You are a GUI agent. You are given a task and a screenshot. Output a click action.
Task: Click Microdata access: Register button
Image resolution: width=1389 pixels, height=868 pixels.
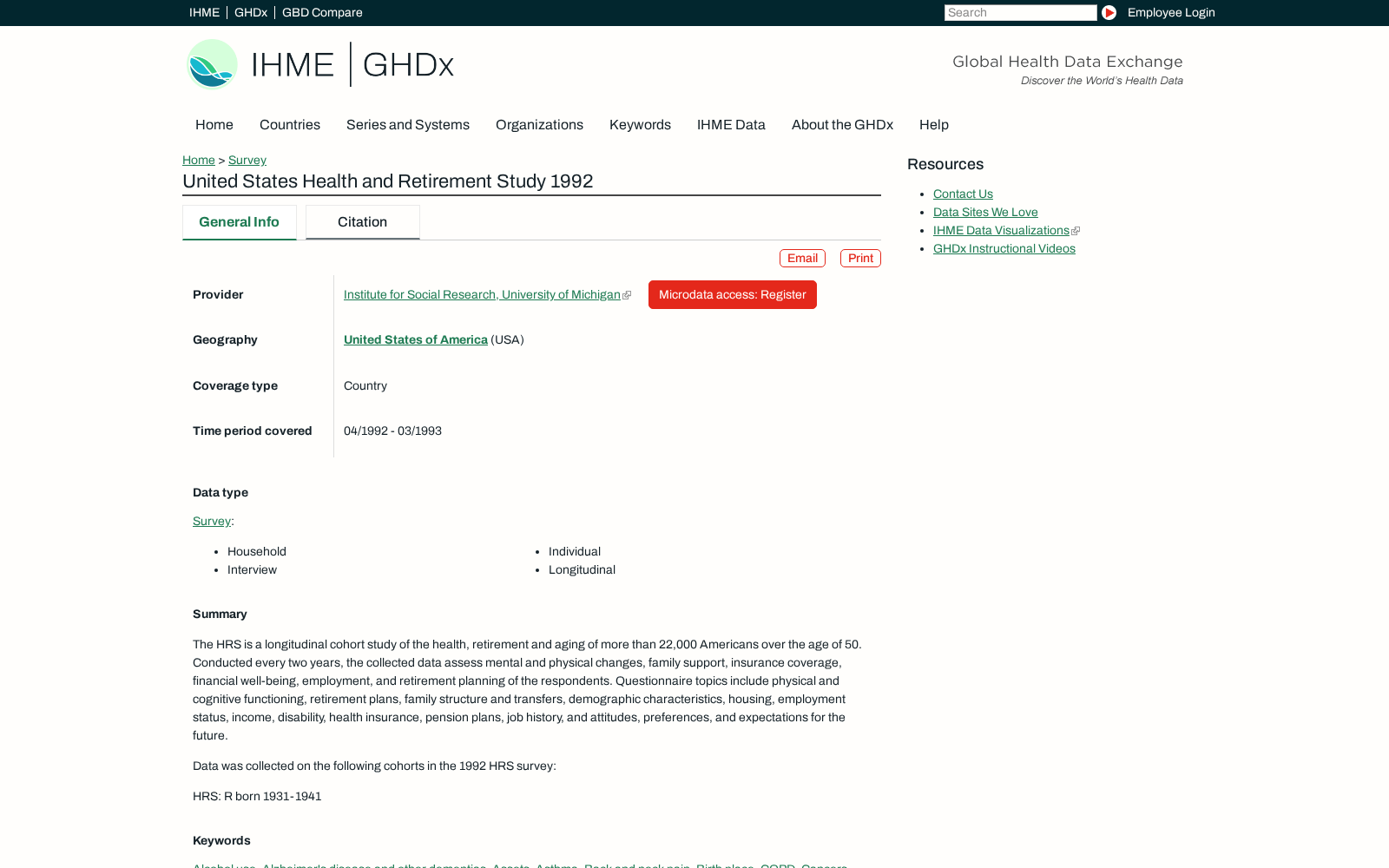coord(733,294)
